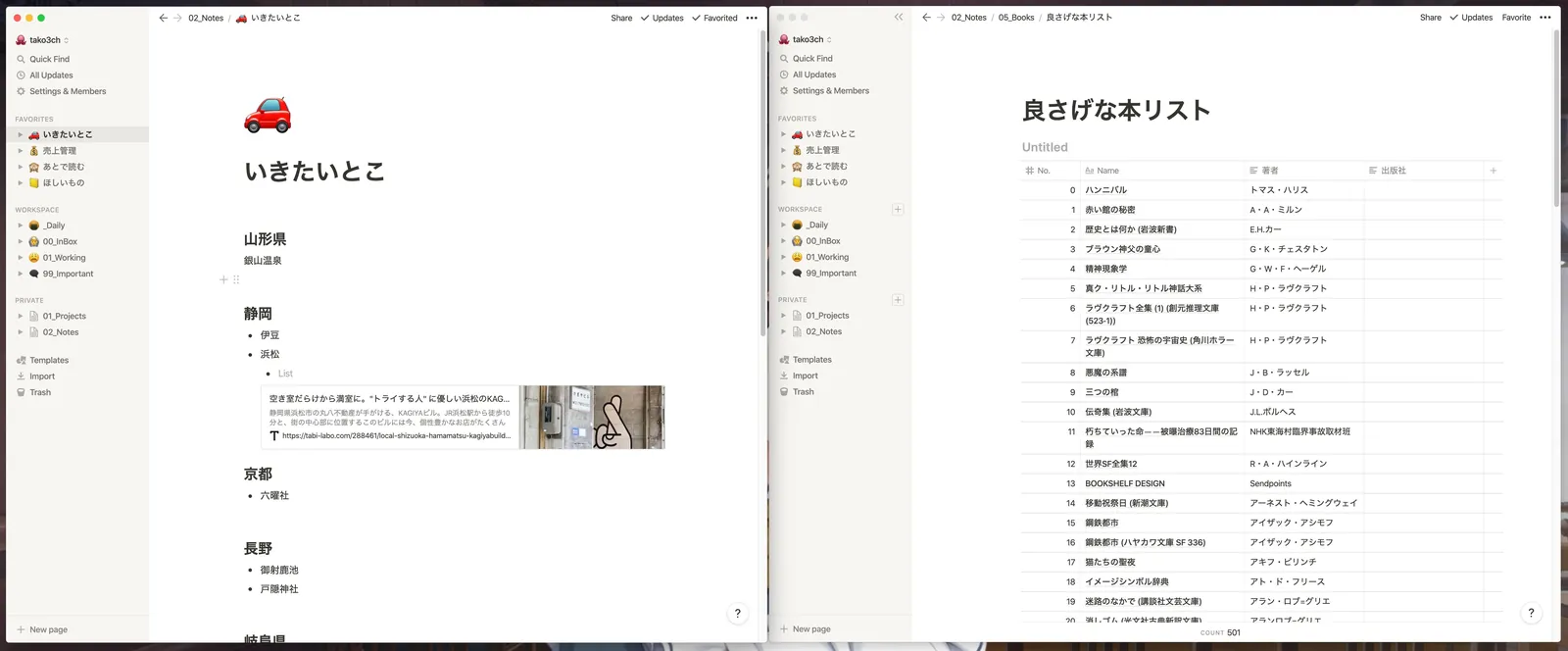1568x651 pixels.
Task: Click Share in the right window
Action: (1430, 18)
